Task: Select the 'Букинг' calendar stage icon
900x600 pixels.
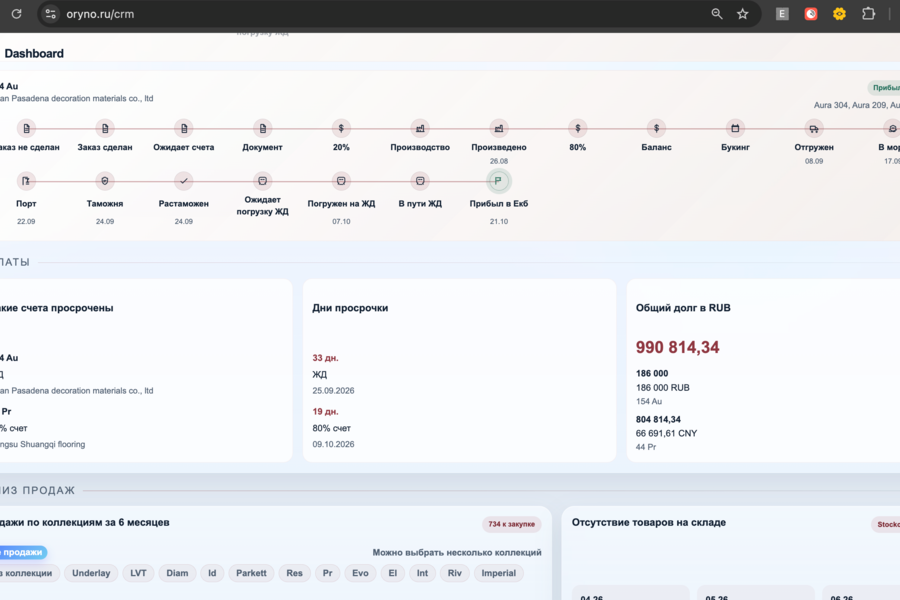Action: [x=735, y=129]
